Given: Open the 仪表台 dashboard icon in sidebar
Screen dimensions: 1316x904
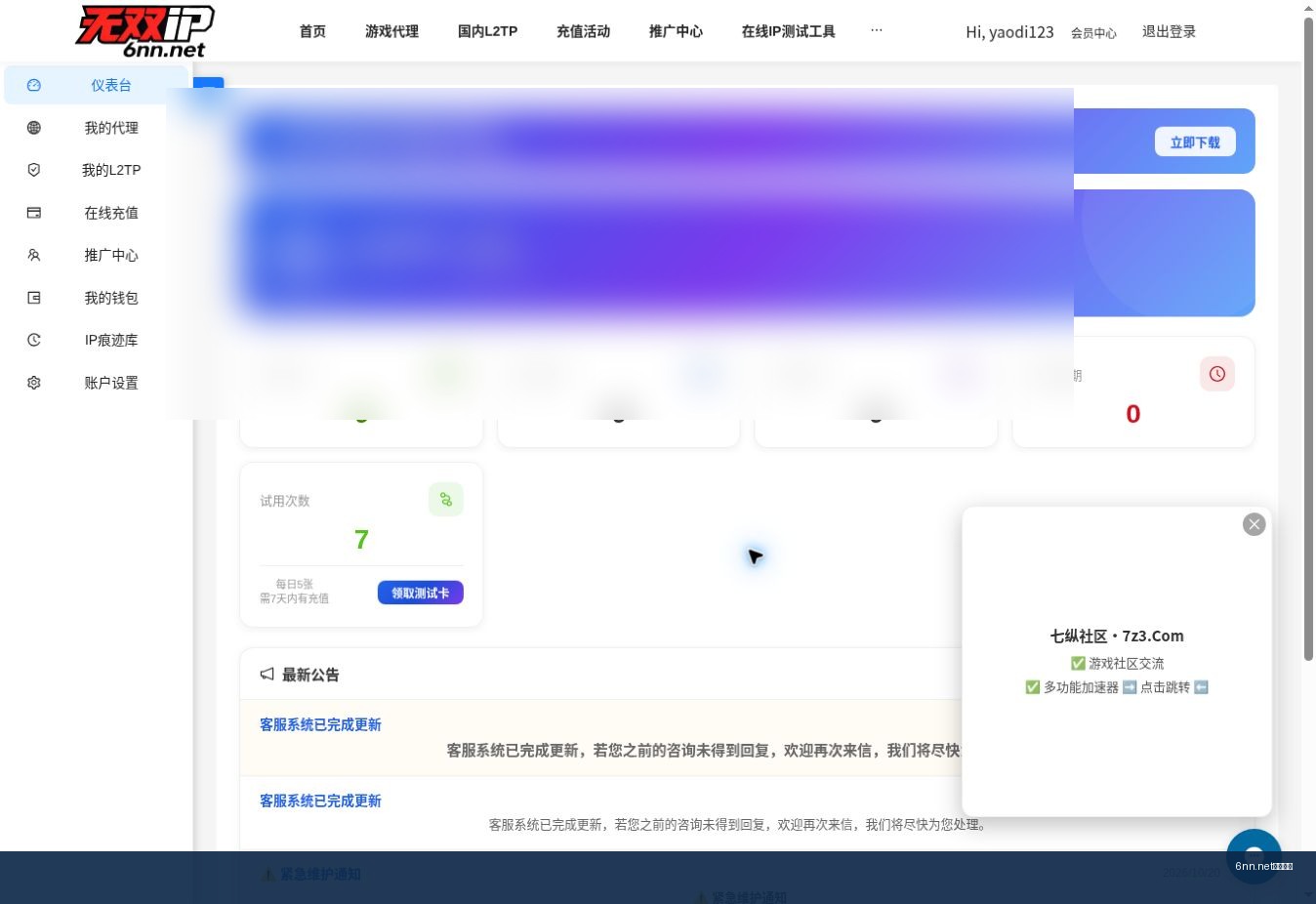Looking at the screenshot, I should click(x=34, y=85).
